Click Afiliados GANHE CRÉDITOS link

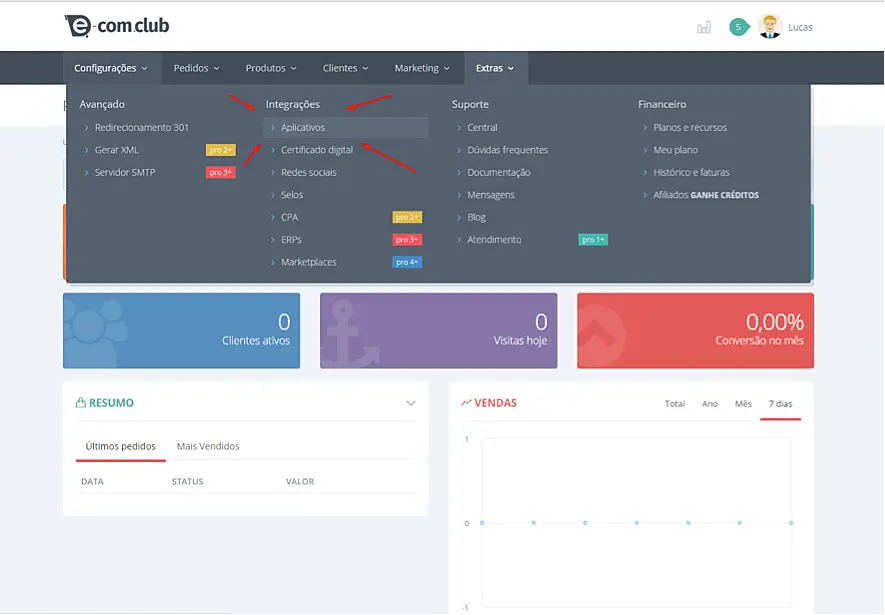[x=705, y=195]
